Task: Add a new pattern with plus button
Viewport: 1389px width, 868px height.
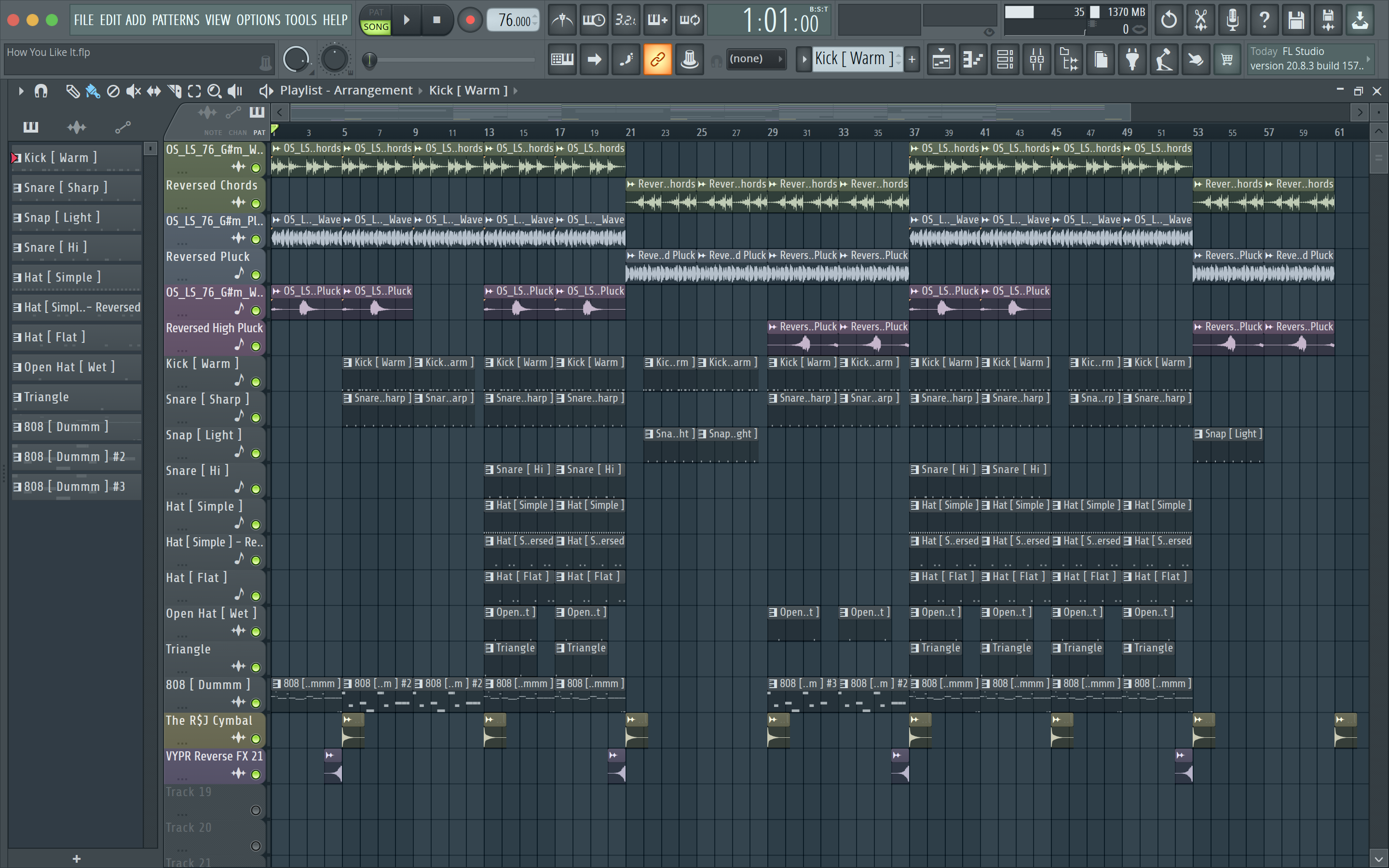Action: pos(912,59)
